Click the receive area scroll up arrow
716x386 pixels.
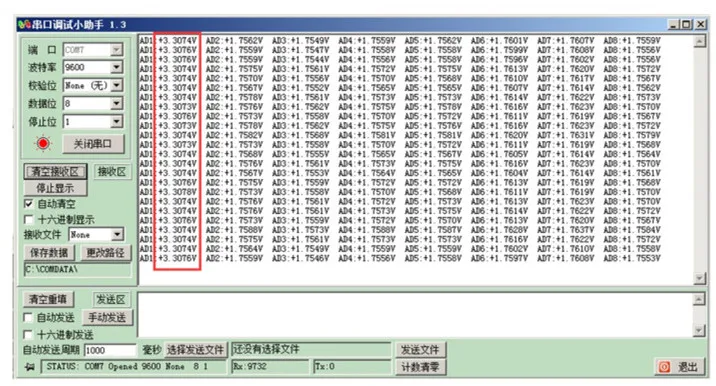(x=699, y=42)
